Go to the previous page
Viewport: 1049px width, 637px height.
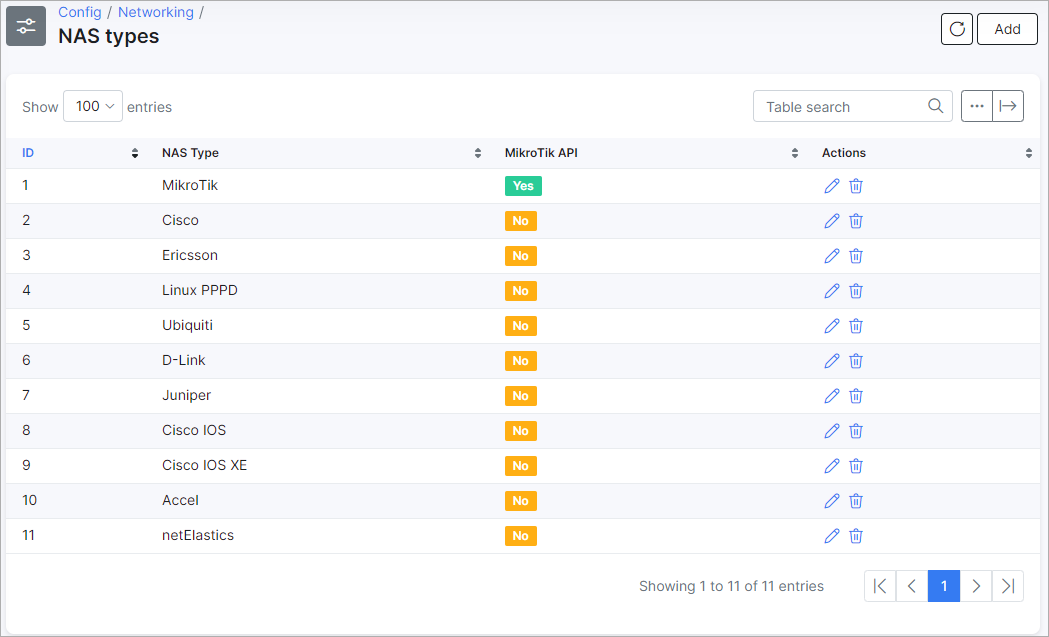(912, 586)
